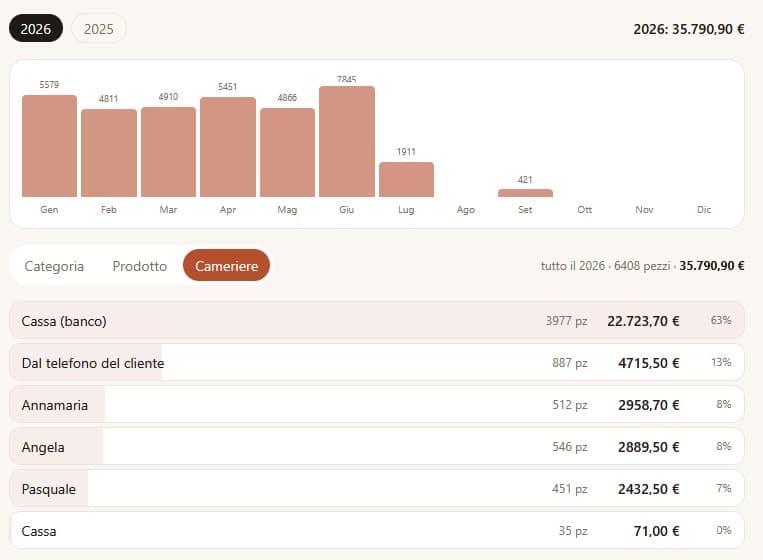
Task: Open the Dal telefono del cliente row
Action: click(x=377, y=362)
